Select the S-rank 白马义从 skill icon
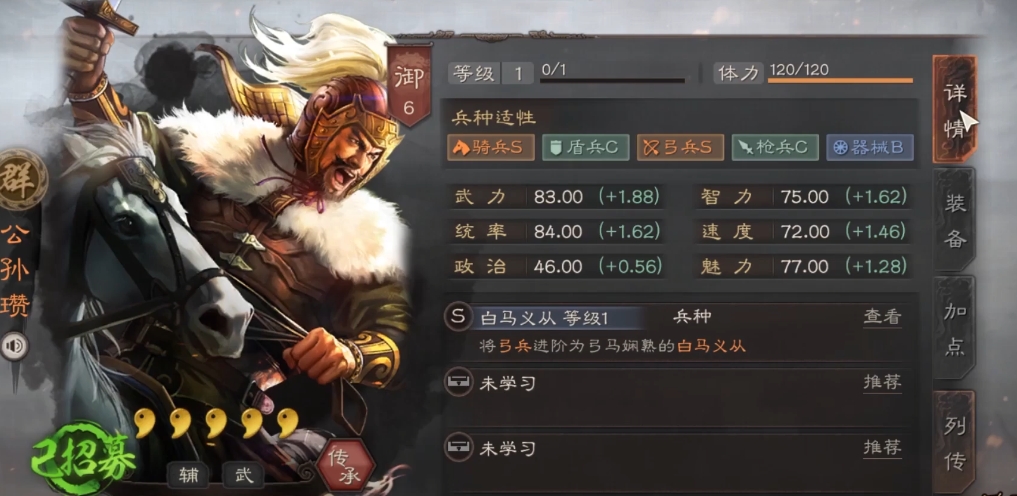 458,317
